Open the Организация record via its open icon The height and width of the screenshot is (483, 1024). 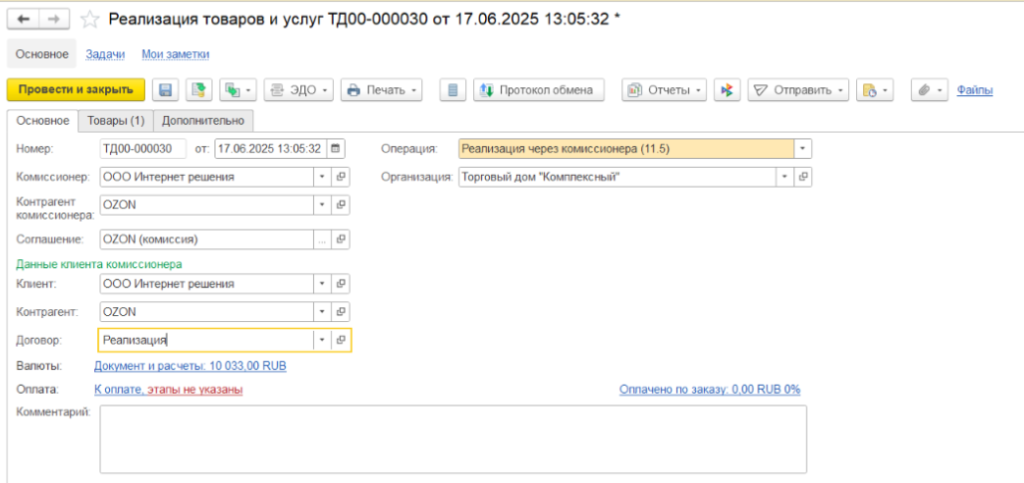point(803,177)
